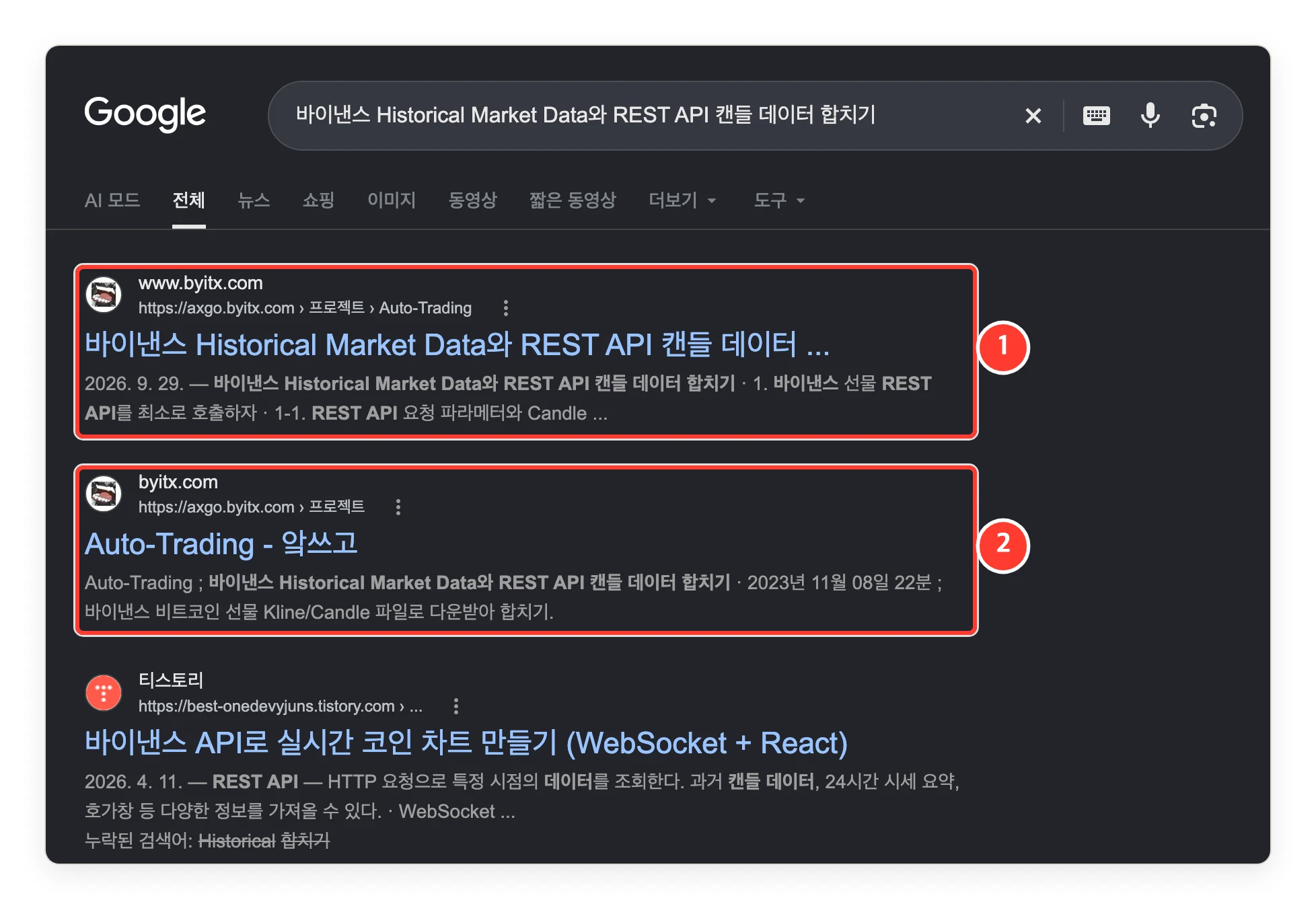Open more options for the tistory result
The width and height of the screenshot is (1316, 908).
[456, 706]
